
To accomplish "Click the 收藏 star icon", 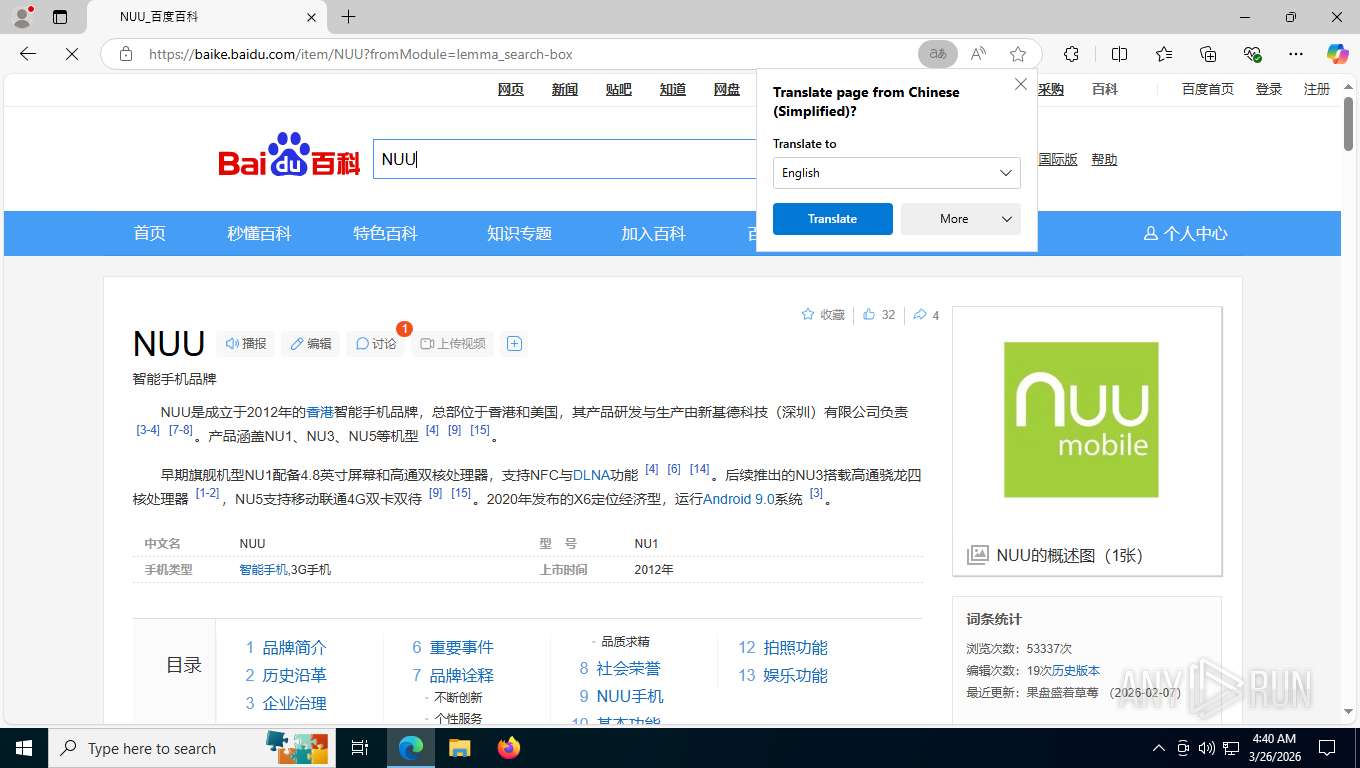I will (x=823, y=314).
